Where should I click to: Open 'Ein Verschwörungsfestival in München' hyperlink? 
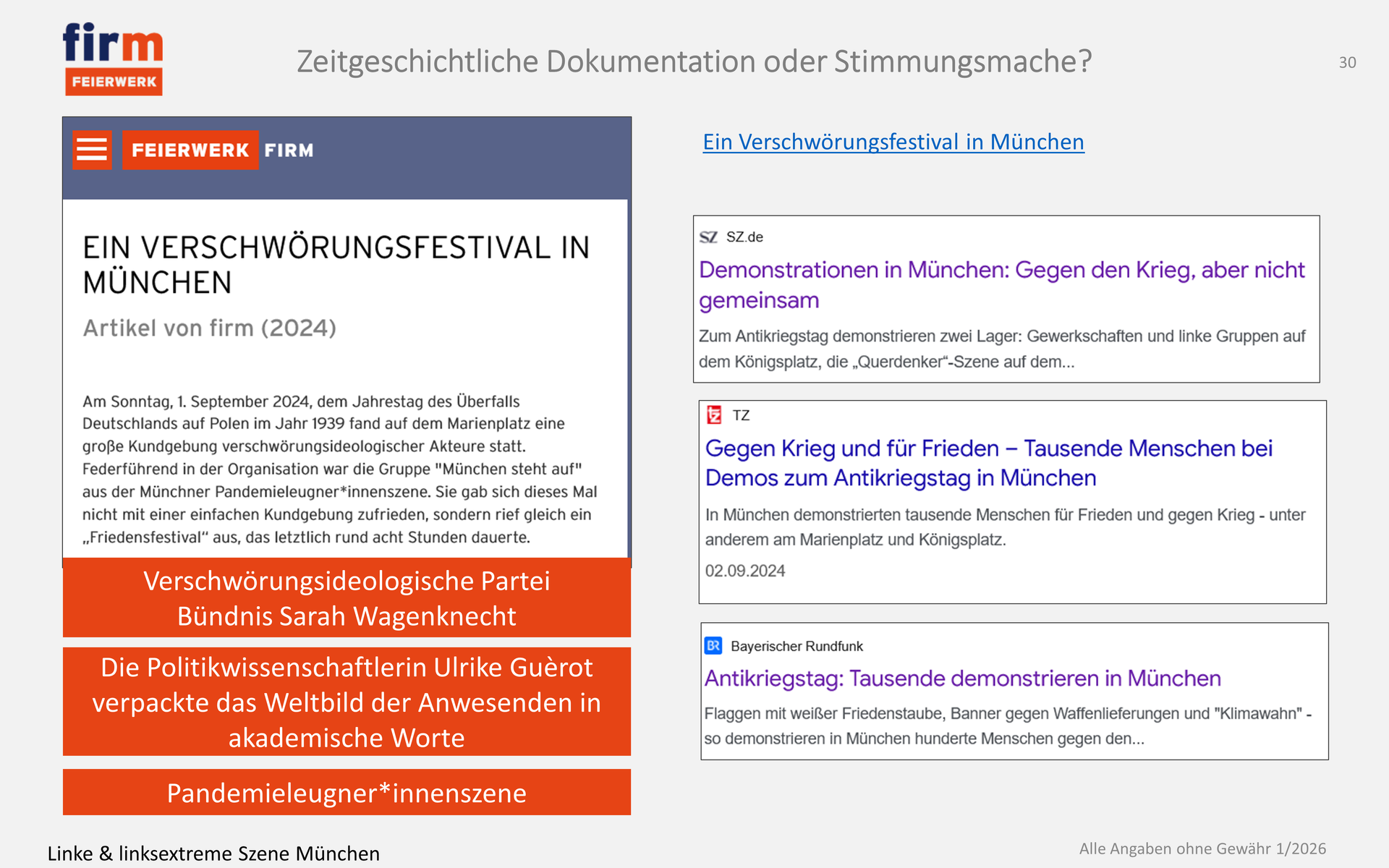pyautogui.click(x=893, y=142)
